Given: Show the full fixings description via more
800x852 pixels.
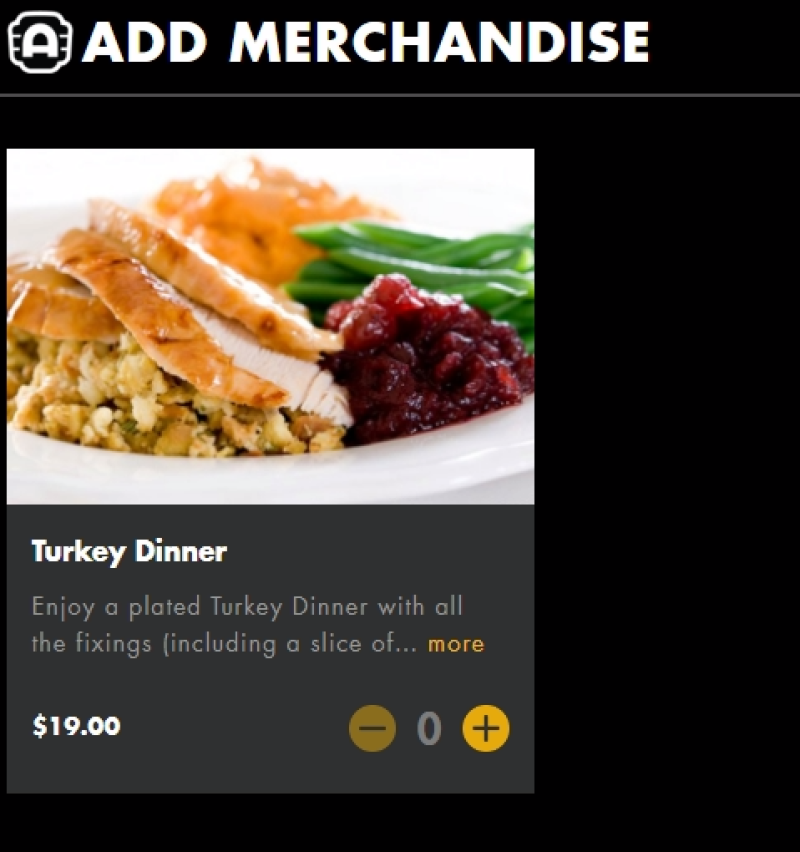Looking at the screenshot, I should click(x=456, y=644).
